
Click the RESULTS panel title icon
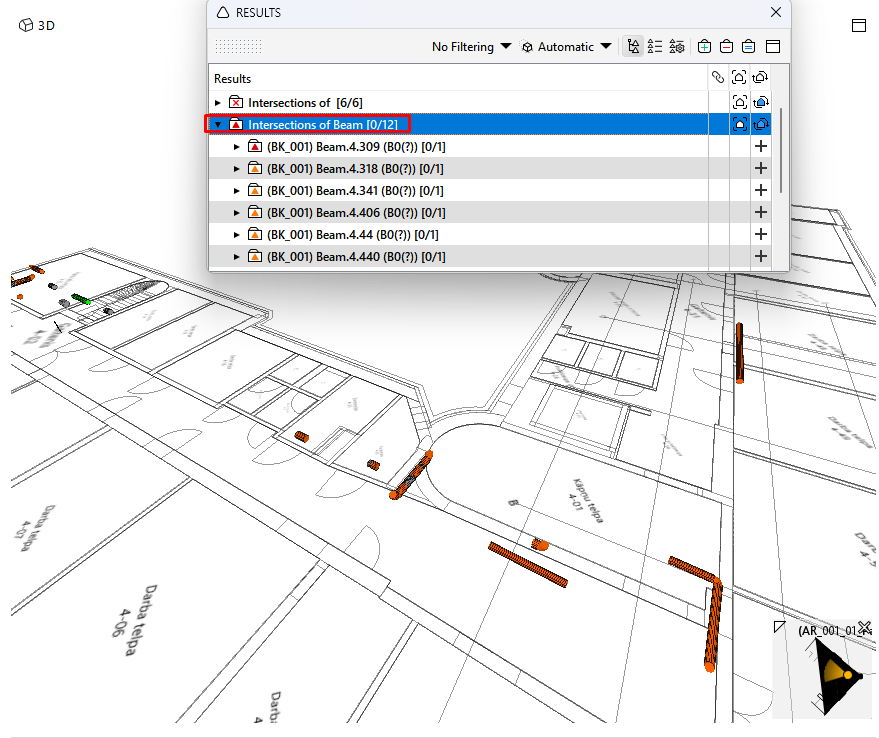click(223, 12)
